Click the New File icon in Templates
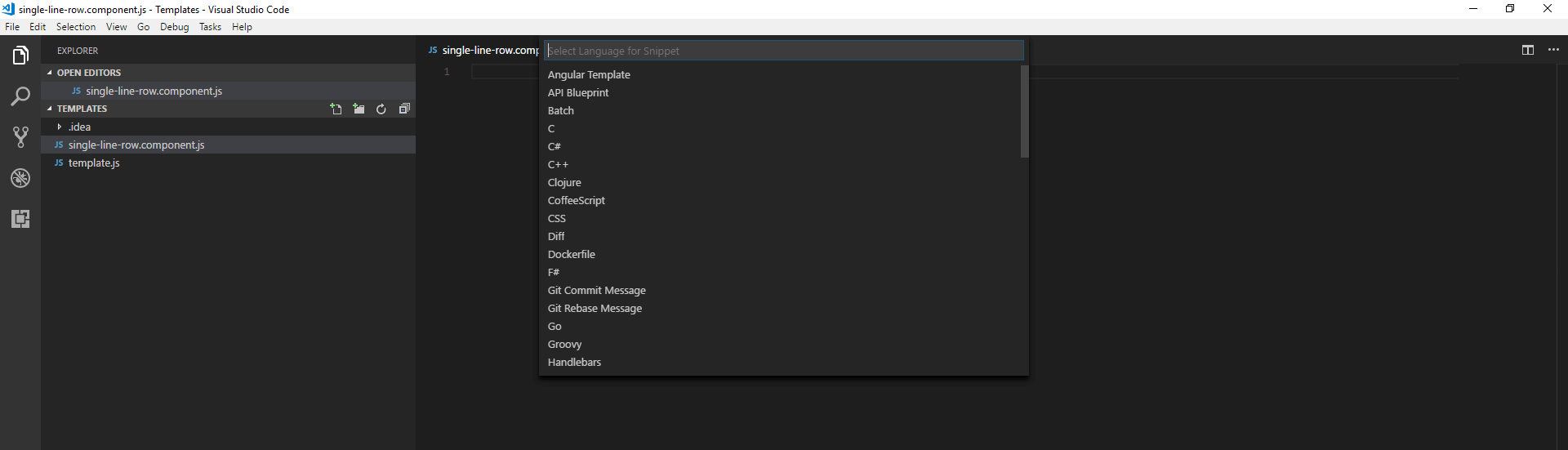The image size is (1568, 450). pos(336,109)
